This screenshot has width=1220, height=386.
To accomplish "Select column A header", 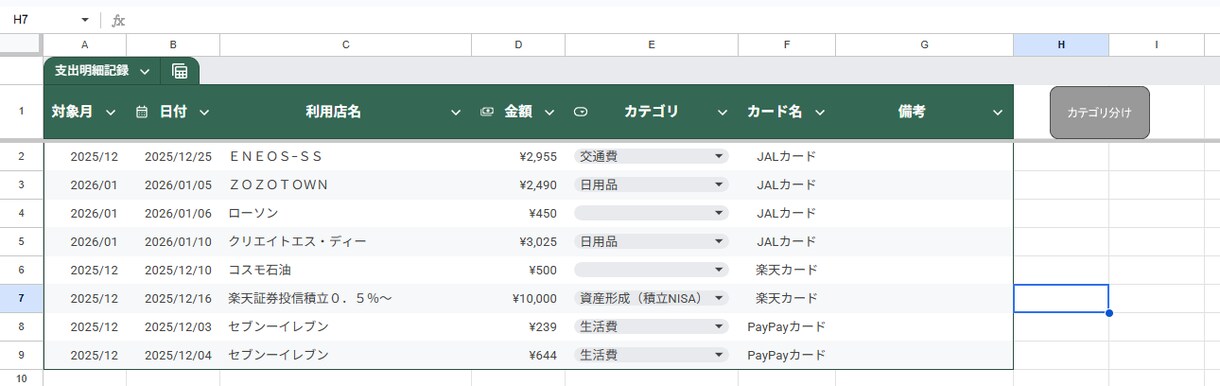I will click(84, 44).
